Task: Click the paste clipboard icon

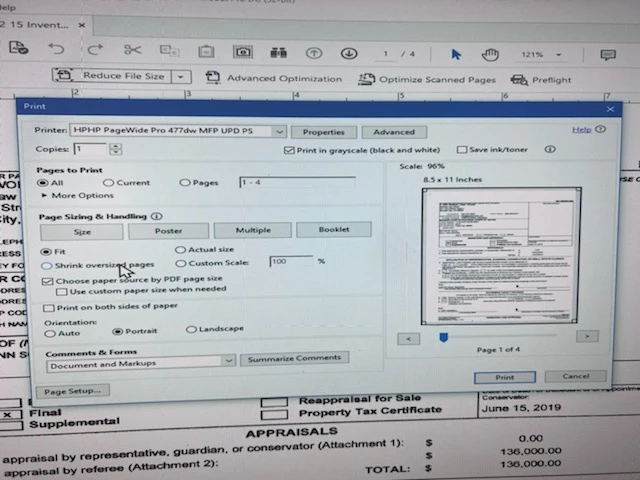Action: [x=206, y=51]
